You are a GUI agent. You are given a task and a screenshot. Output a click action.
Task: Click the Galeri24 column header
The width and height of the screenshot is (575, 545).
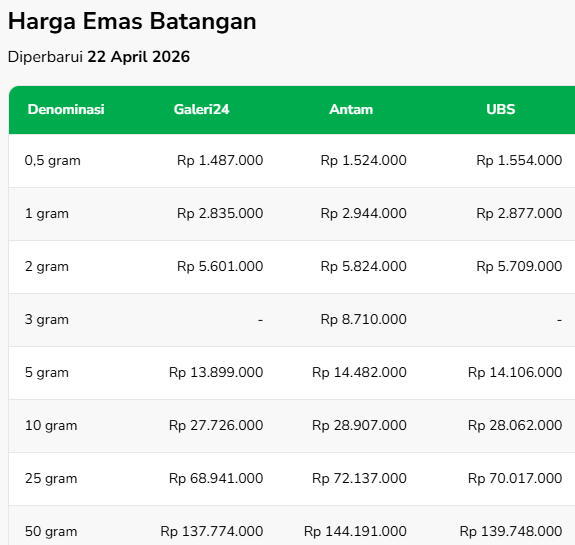(201, 109)
